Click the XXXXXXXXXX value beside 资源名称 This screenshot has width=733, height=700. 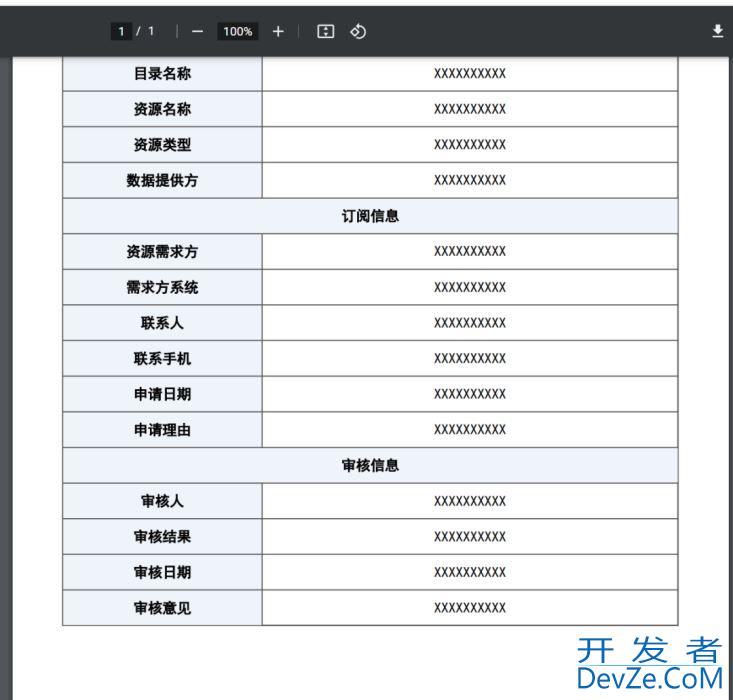pyautogui.click(x=470, y=109)
